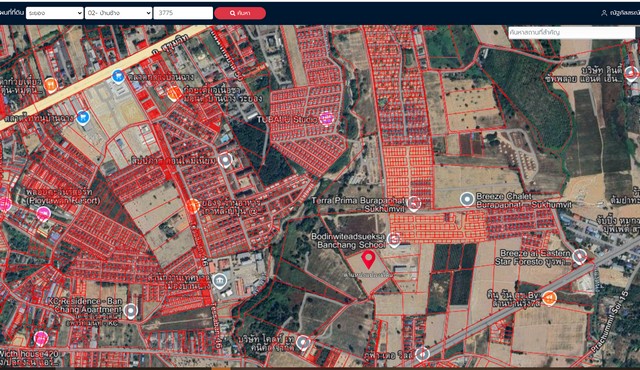This screenshot has height=370, width=640.
Task: Open the Bodinwiteadsueksa Banchang School marker
Action: (394, 240)
